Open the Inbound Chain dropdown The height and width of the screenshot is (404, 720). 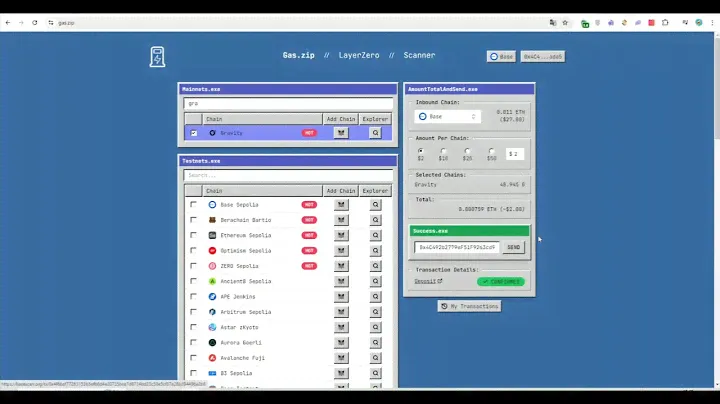point(448,117)
